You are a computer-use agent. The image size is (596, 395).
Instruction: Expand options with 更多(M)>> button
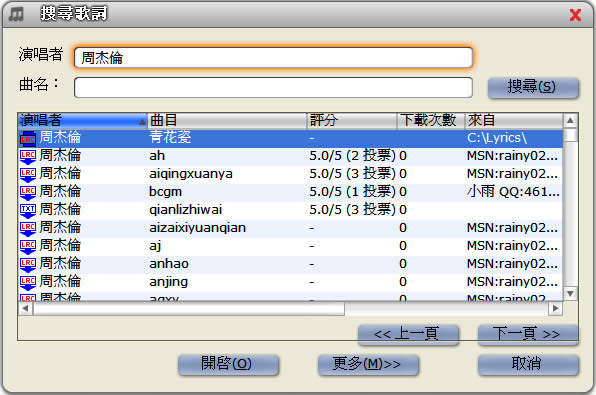pyautogui.click(x=368, y=365)
